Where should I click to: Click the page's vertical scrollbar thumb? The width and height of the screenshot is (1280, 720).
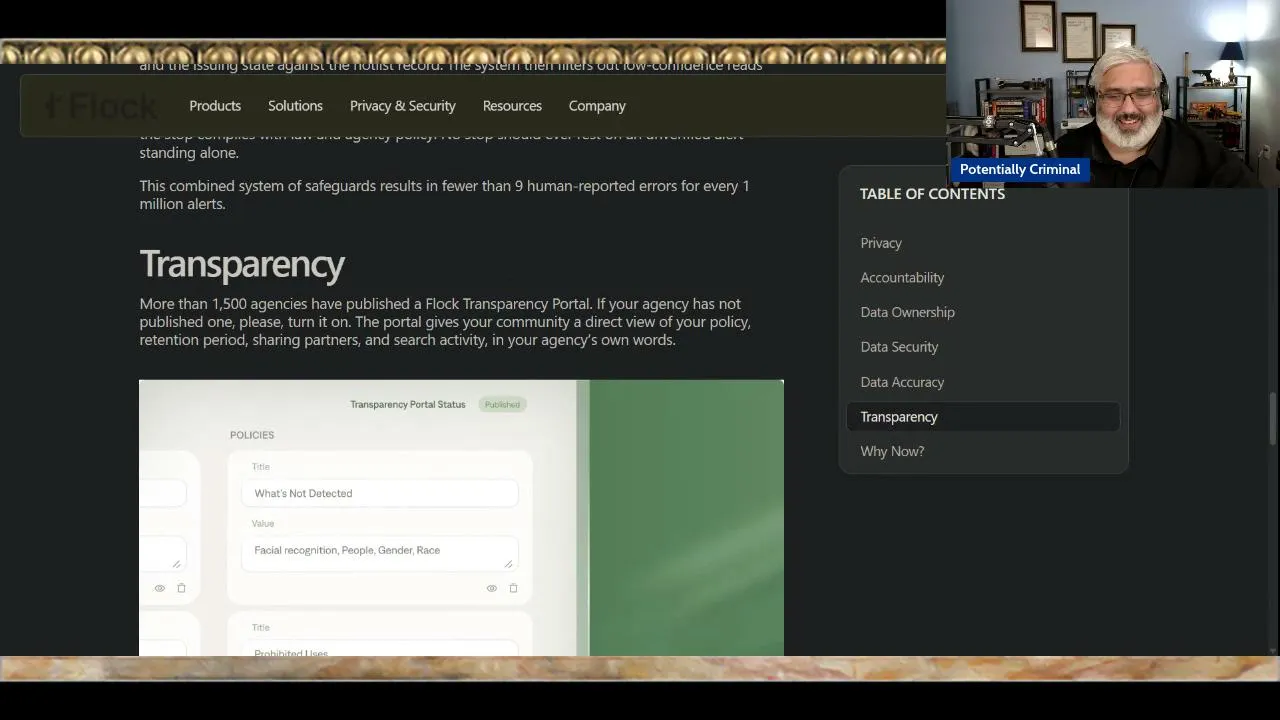(1273, 419)
